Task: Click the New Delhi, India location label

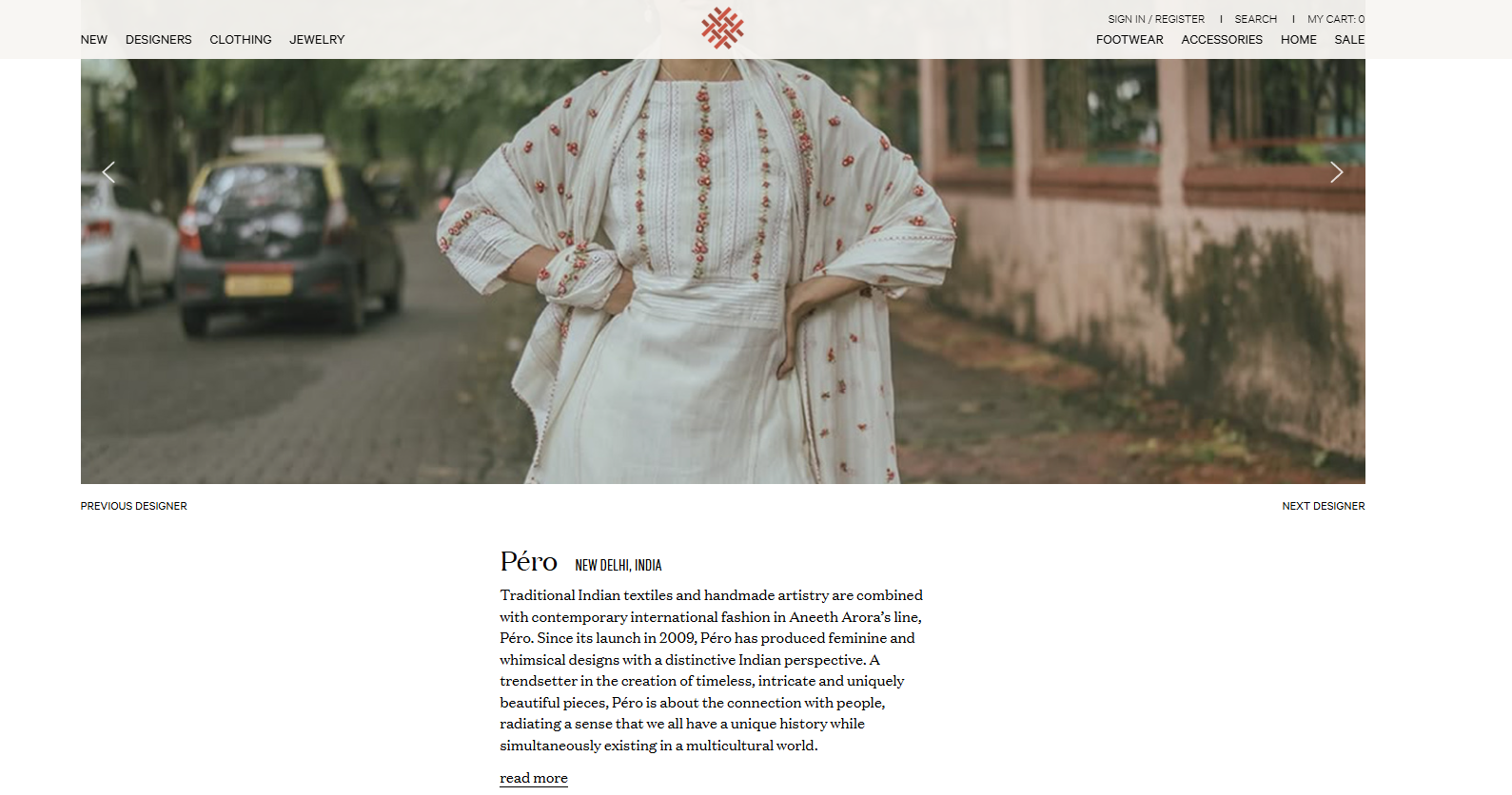Action: (x=619, y=565)
